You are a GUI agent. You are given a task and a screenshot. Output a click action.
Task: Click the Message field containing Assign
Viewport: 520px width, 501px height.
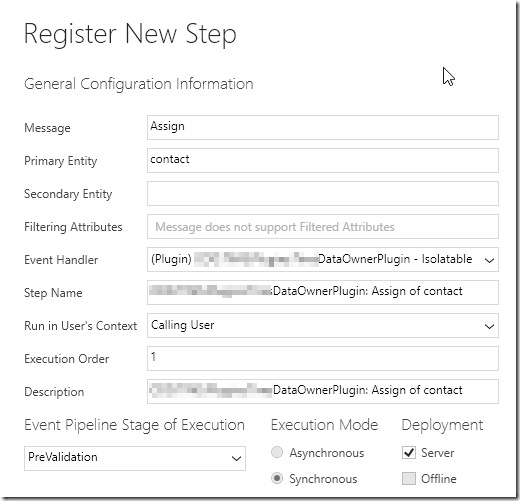click(323, 127)
